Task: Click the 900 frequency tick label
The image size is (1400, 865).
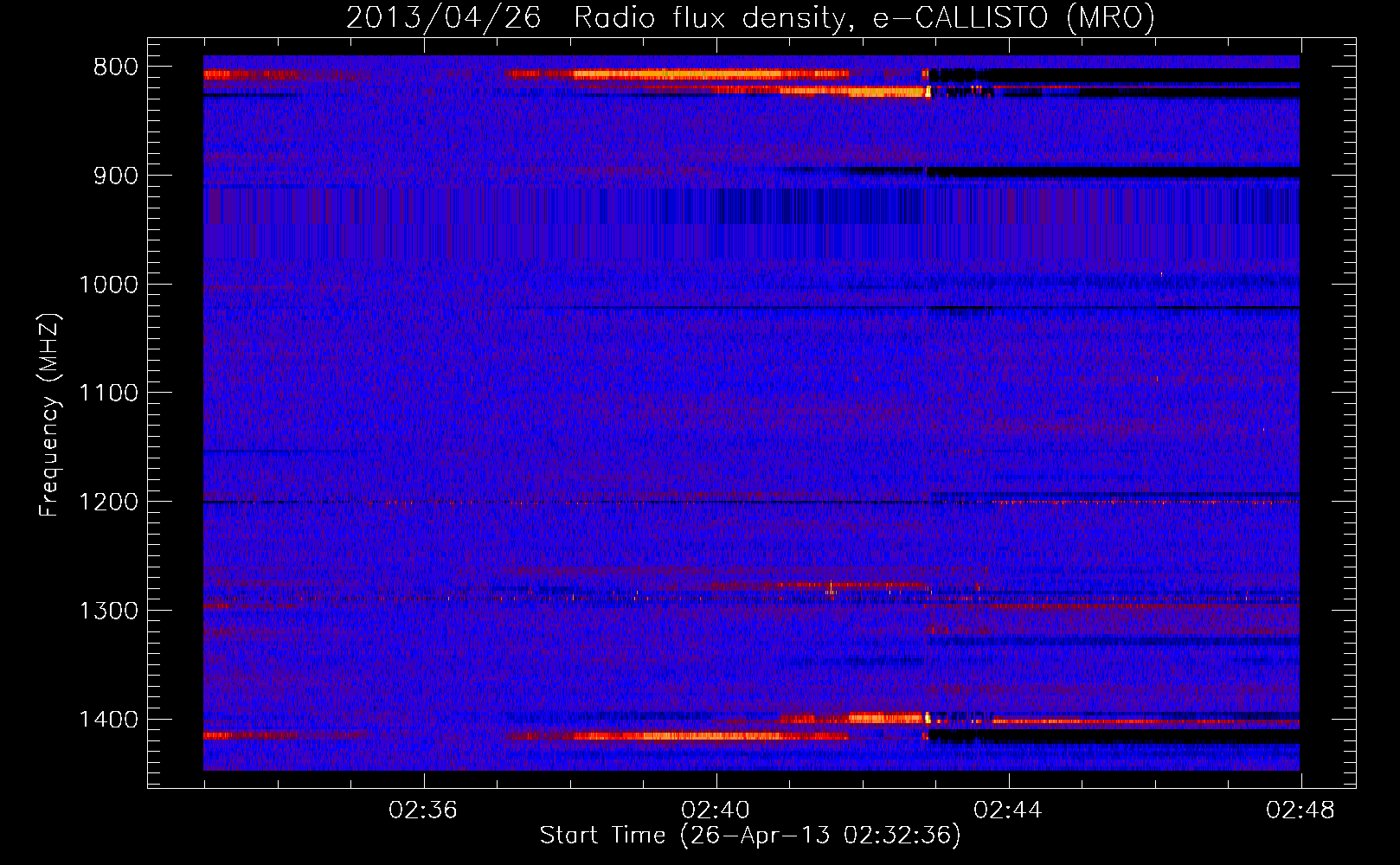Action: [115, 176]
